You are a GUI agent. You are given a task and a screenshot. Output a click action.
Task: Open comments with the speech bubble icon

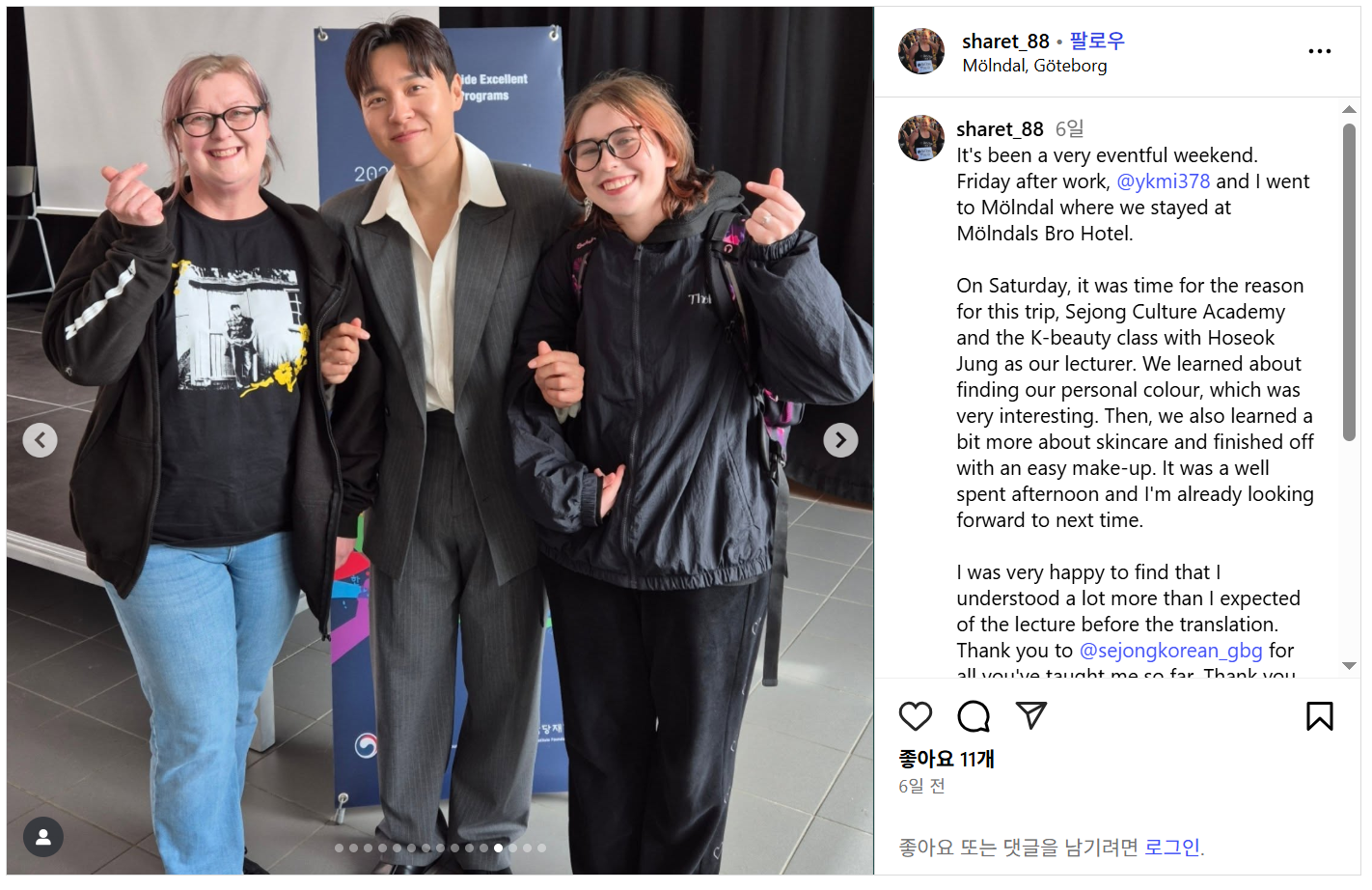tap(973, 716)
